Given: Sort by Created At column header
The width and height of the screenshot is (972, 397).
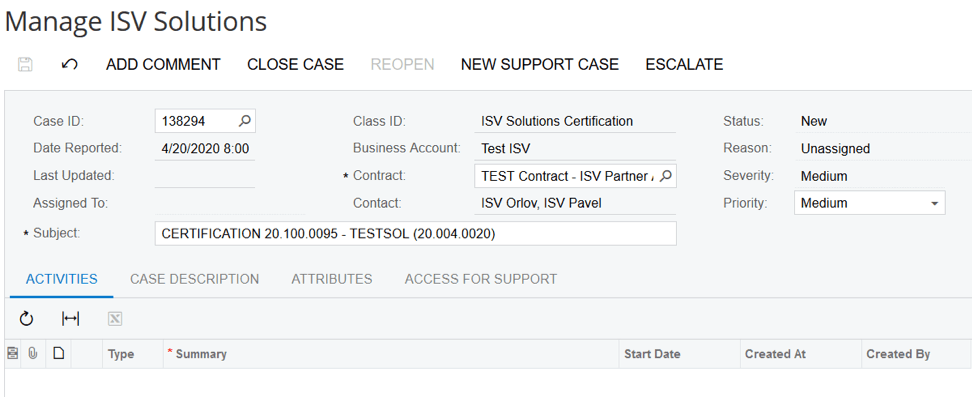Looking at the screenshot, I should pos(800,354).
